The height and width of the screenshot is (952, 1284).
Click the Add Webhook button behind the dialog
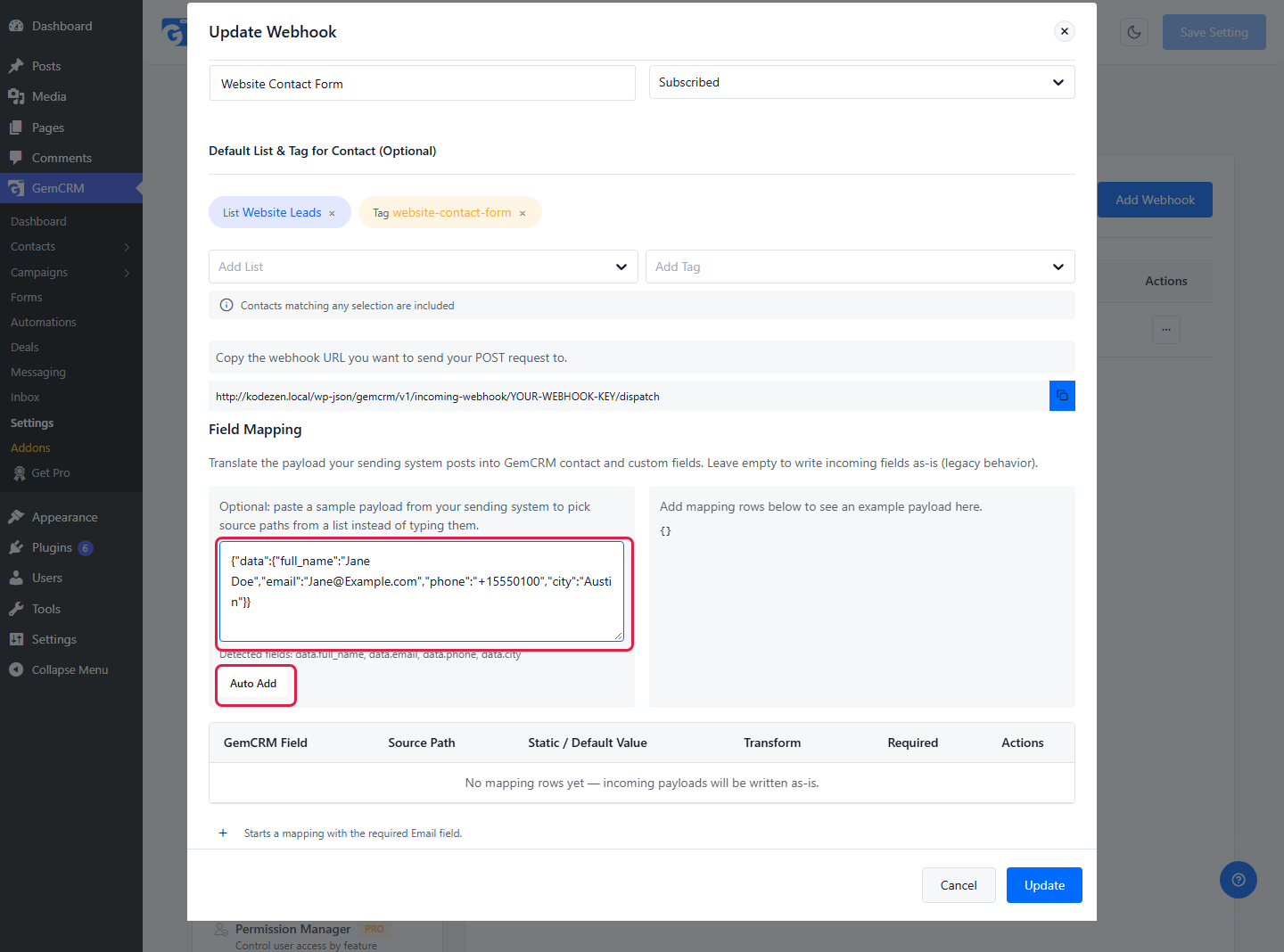coord(1155,200)
